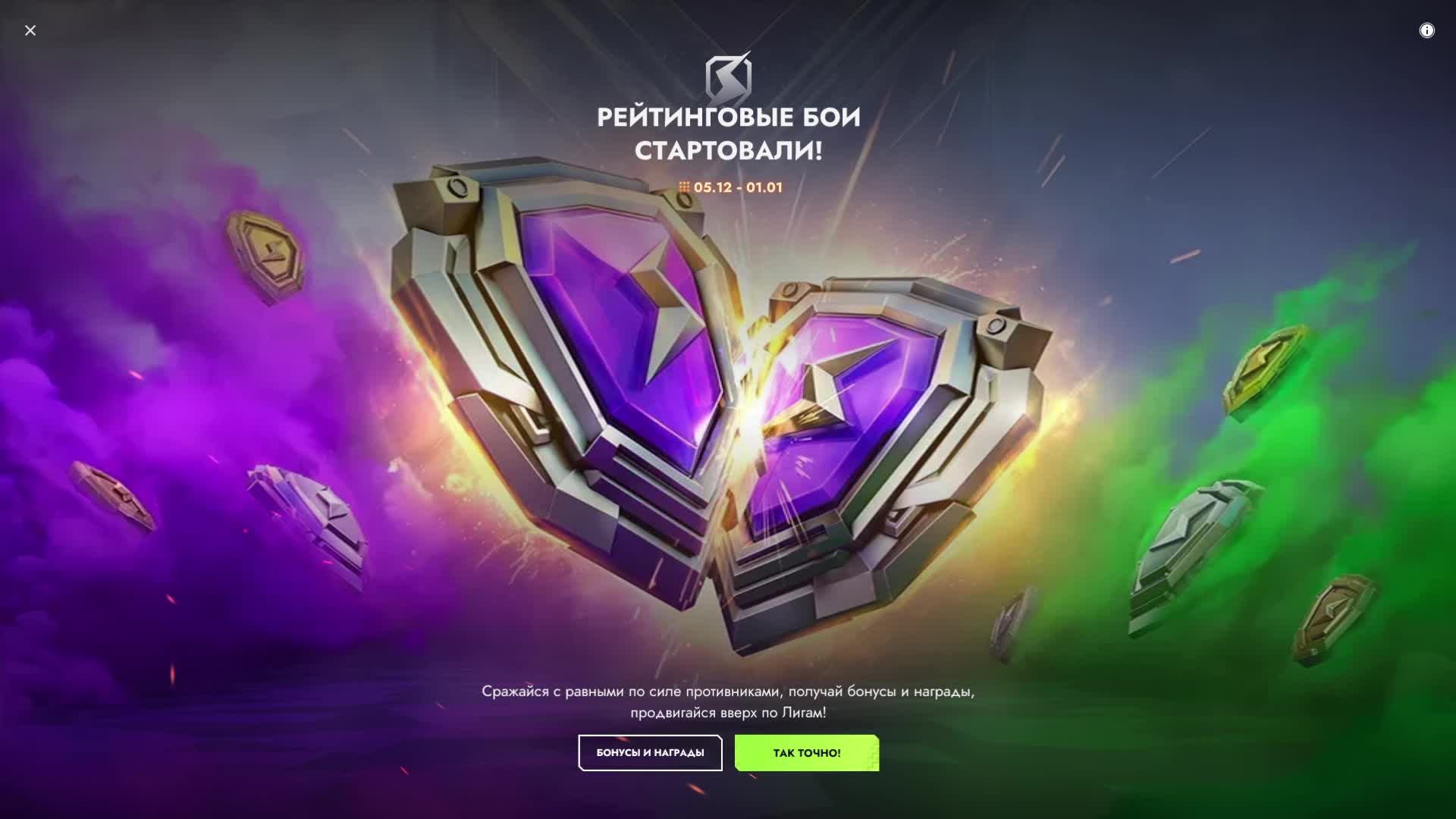1456x819 pixels.
Task: Select the gold medal in purple smoke
Action: coord(265,256)
